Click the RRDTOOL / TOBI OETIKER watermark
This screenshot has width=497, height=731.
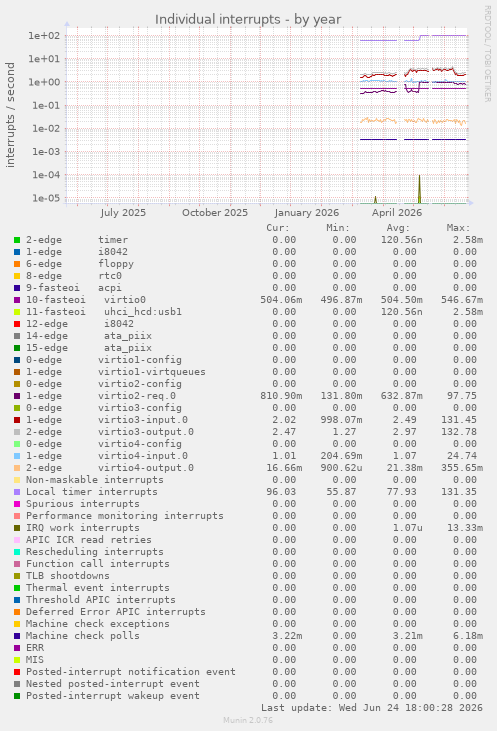click(487, 54)
